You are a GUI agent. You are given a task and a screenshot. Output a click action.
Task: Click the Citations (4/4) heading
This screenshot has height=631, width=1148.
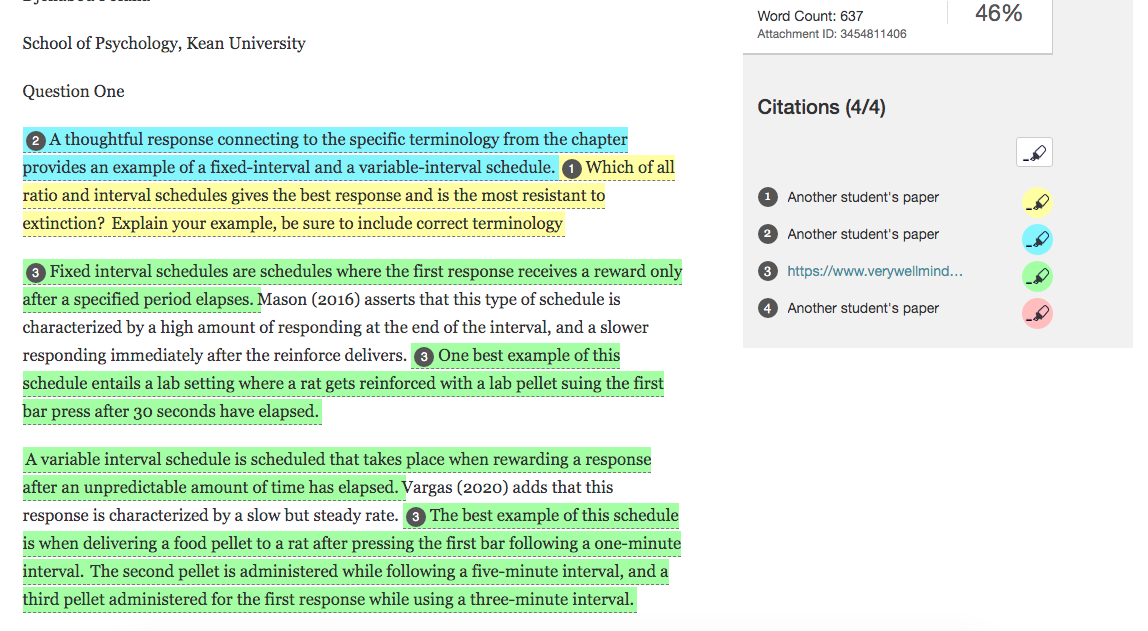tap(821, 108)
